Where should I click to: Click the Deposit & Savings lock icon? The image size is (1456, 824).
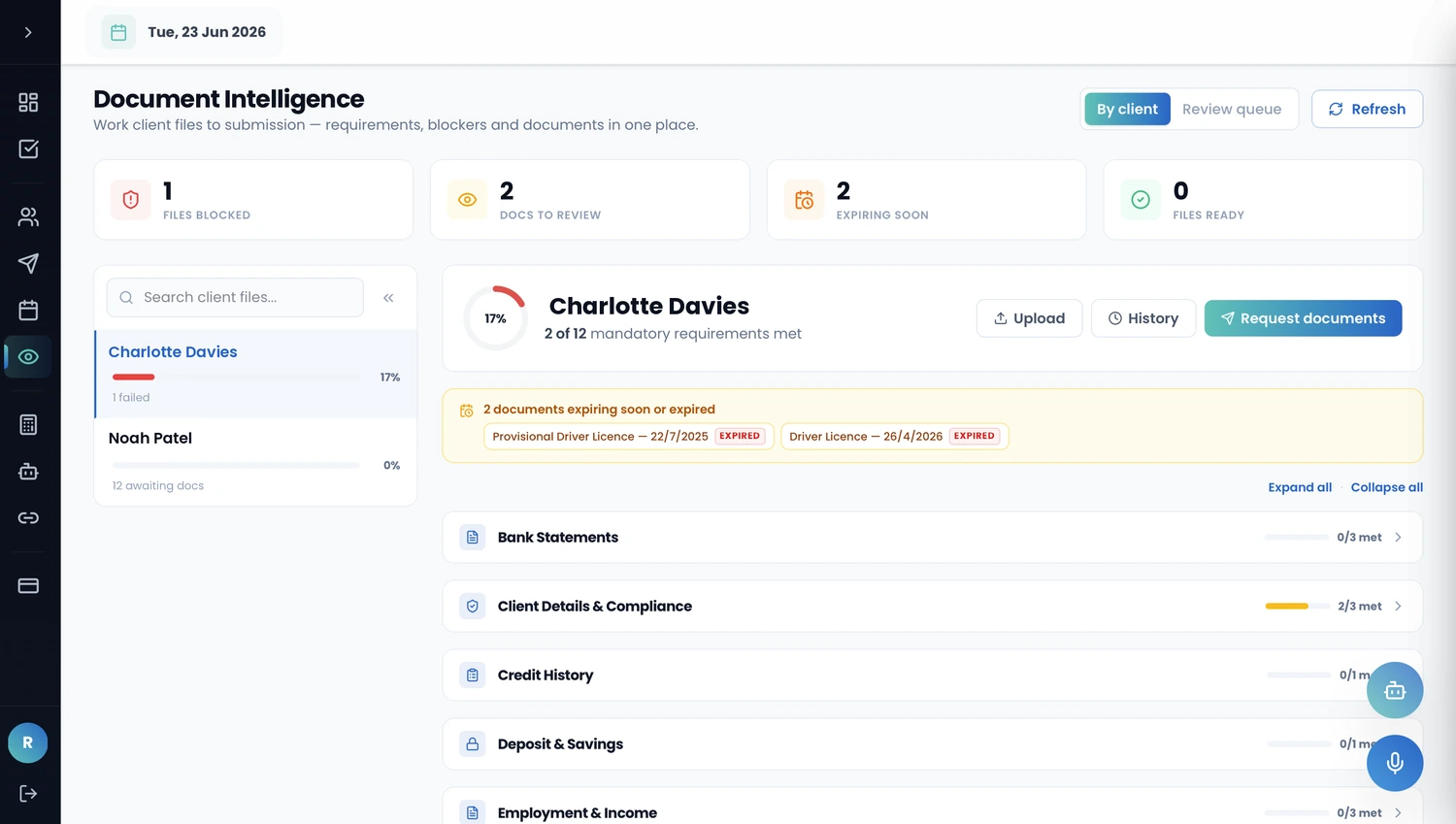click(x=473, y=744)
